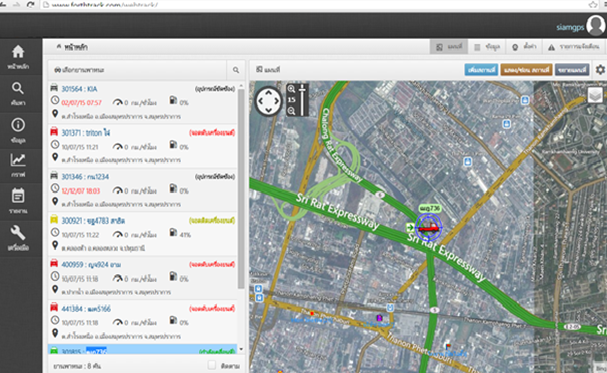The image size is (607, 373).
Task: Click the map zoom-out magnifier
Action: pyautogui.click(x=291, y=111)
